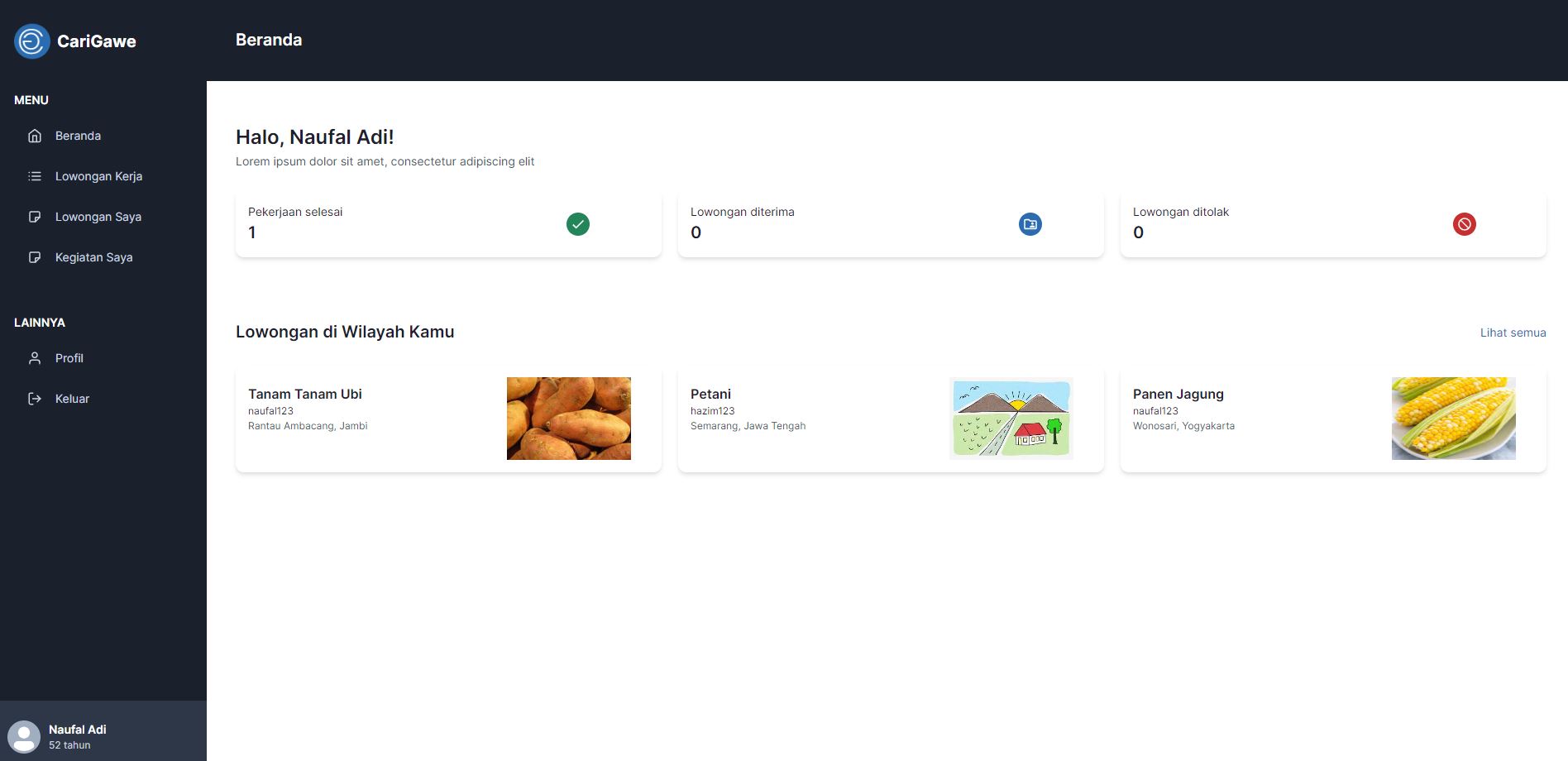This screenshot has width=1568, height=761.
Task: Click the '52 tahun' age text
Action: tap(69, 745)
